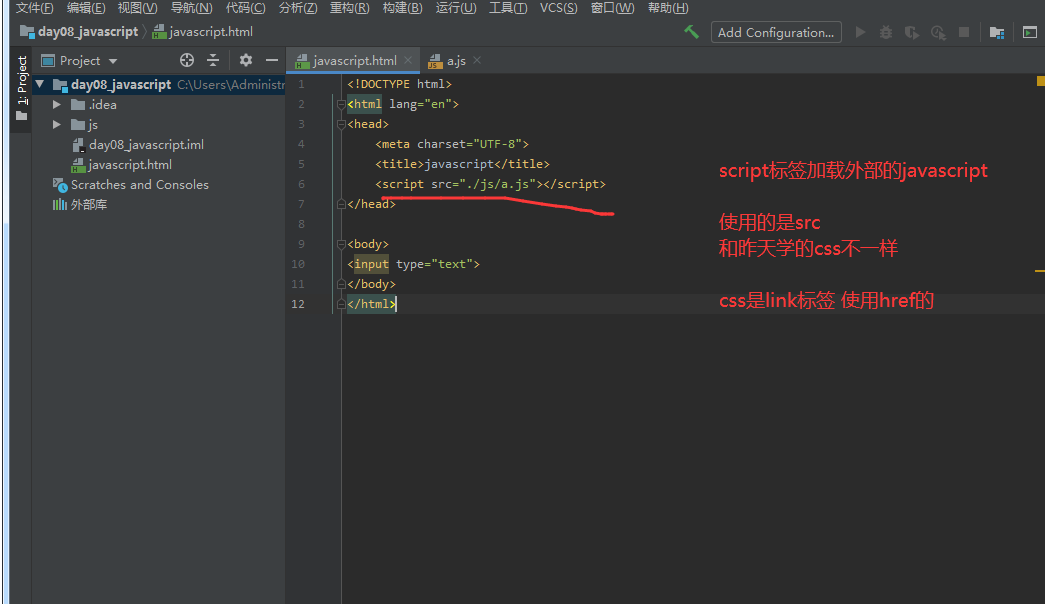
Task: Open the 视图(V) menu
Action: (x=137, y=8)
